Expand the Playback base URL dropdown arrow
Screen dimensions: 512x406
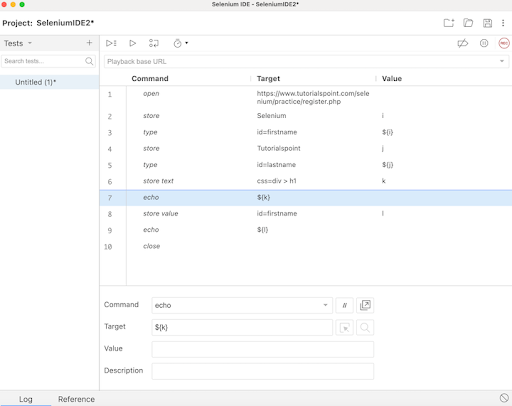coord(502,61)
